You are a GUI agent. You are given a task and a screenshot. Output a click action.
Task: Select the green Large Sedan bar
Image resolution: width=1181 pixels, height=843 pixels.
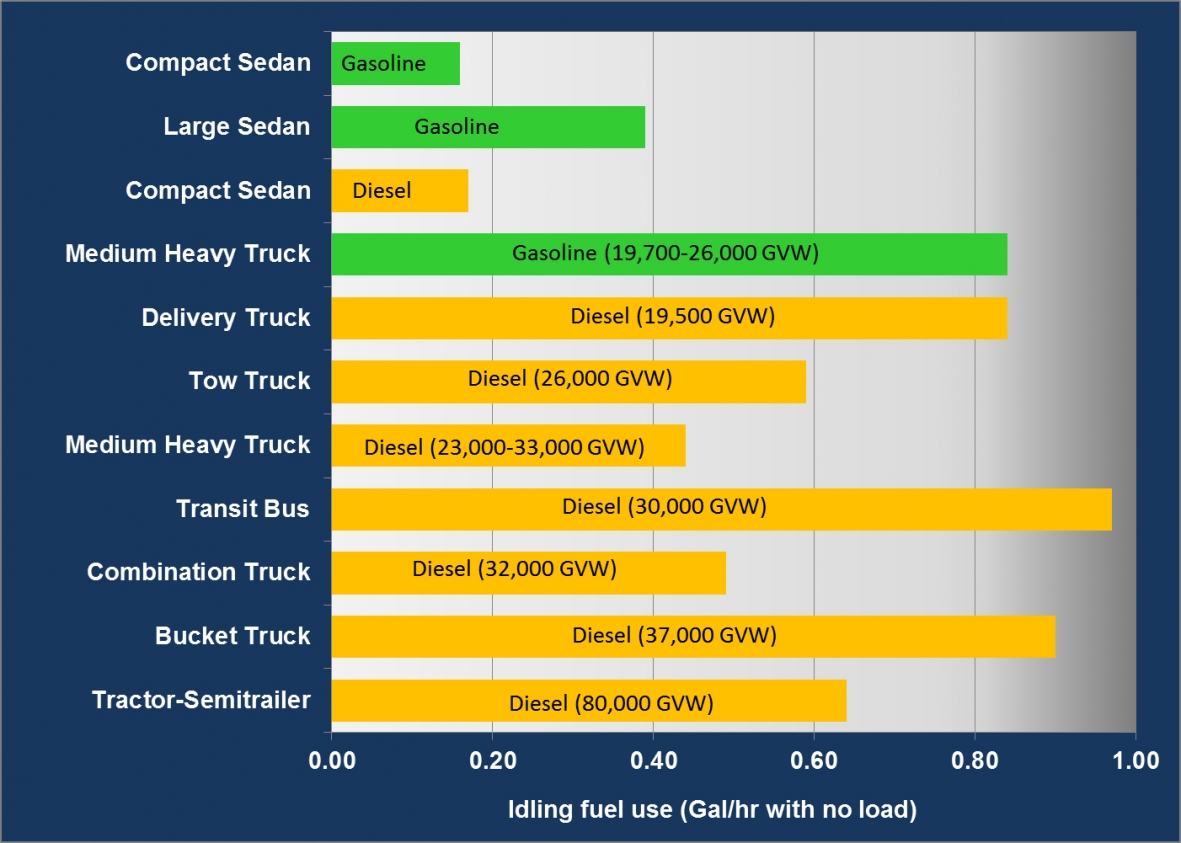point(487,127)
